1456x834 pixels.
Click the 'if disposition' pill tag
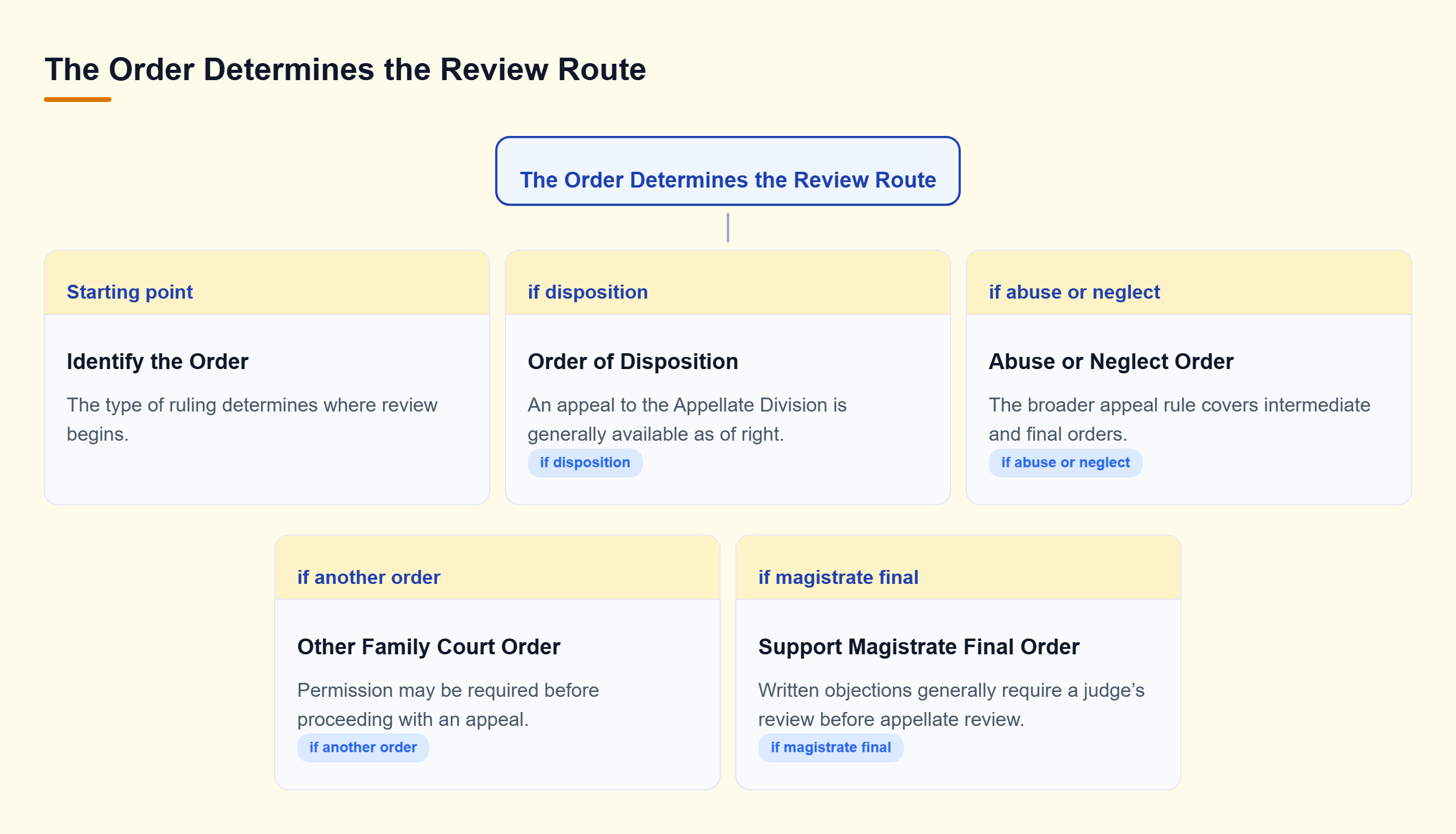(x=585, y=463)
